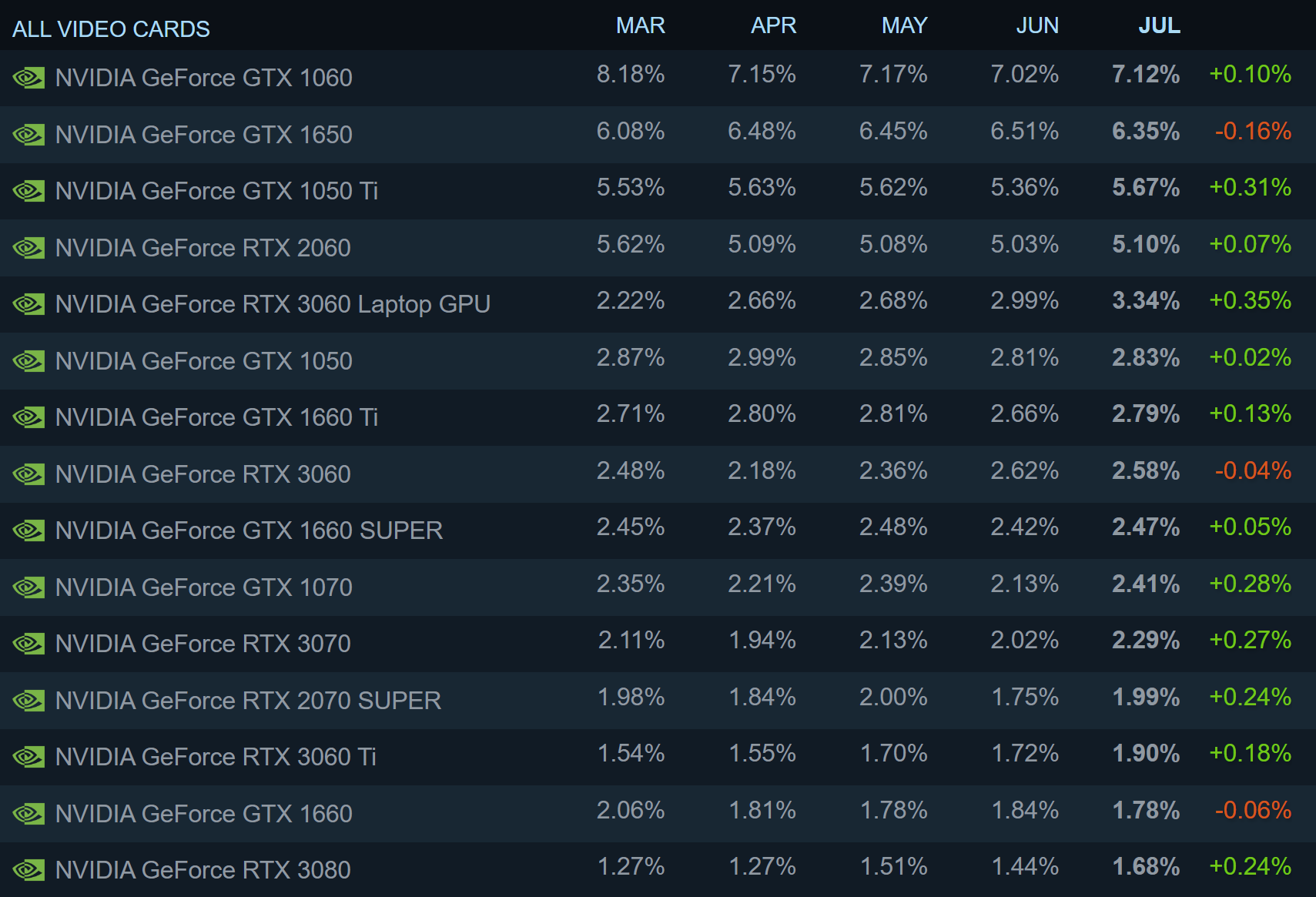The image size is (1316, 897).
Task: Click the NVIDIA icon next to GTX 1070
Action: (28, 587)
